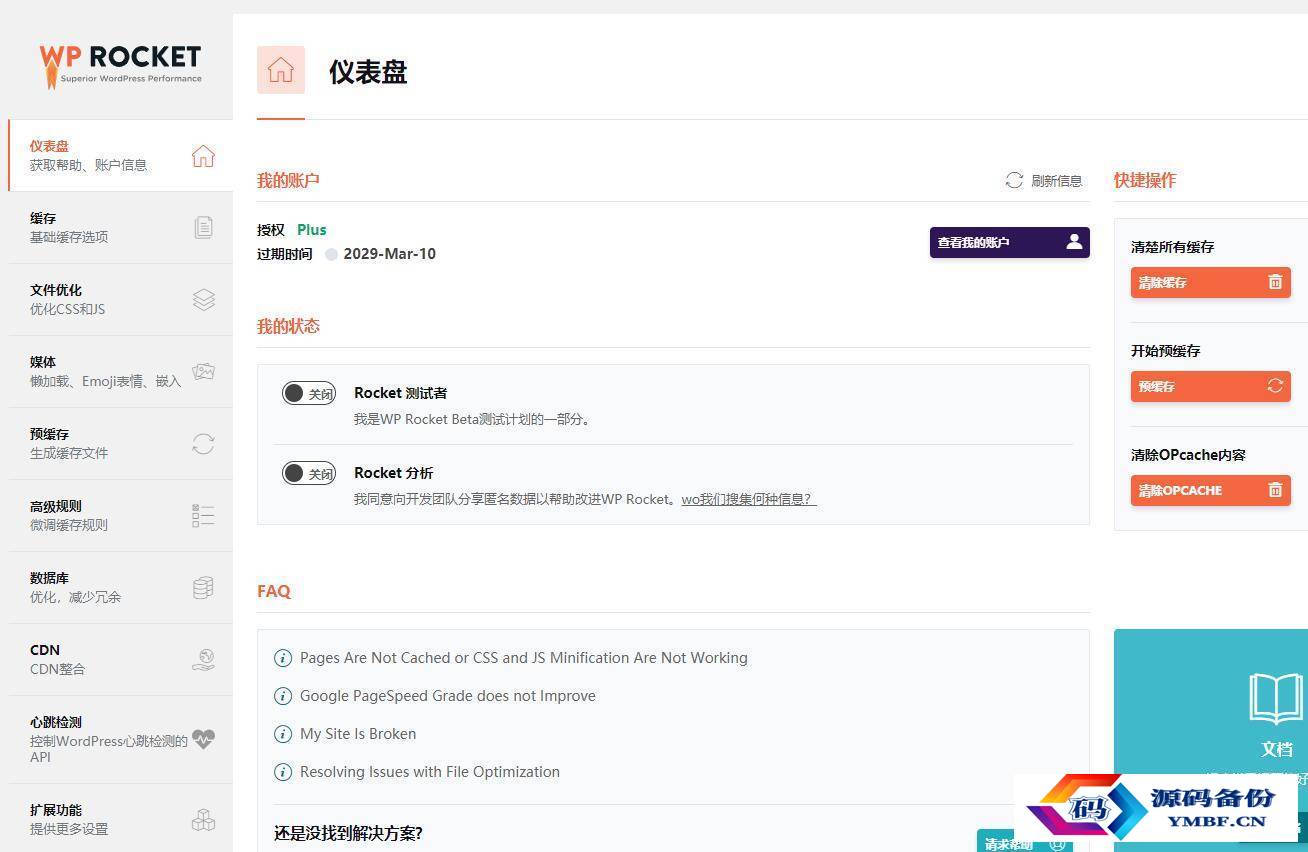The width and height of the screenshot is (1308, 852).
Task: Click the user icon on 查看我的账户 button
Action: tap(1074, 242)
